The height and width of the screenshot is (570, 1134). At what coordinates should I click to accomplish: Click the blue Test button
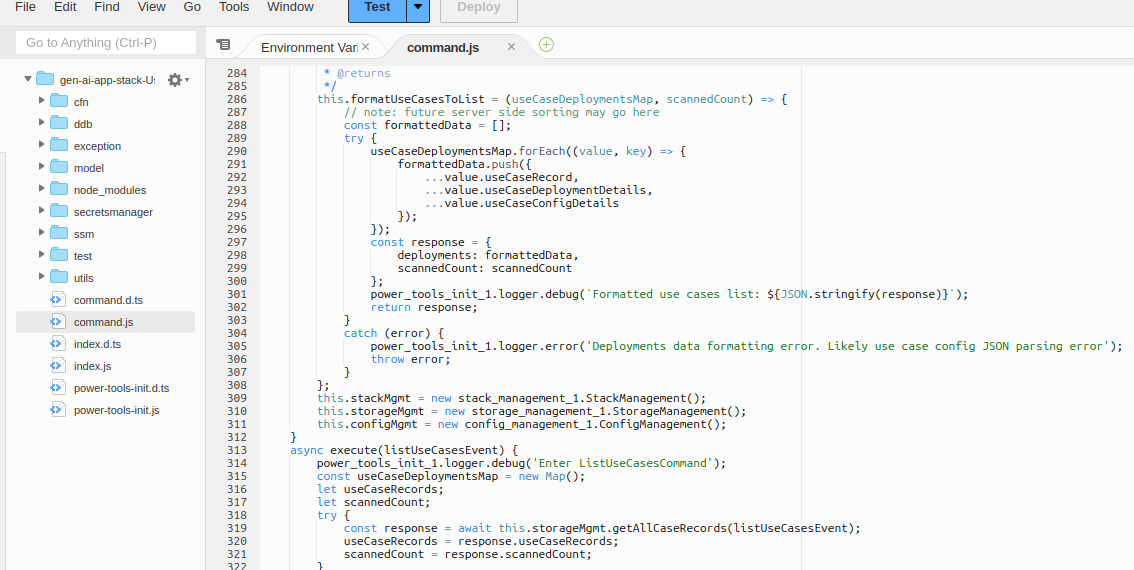tap(377, 7)
